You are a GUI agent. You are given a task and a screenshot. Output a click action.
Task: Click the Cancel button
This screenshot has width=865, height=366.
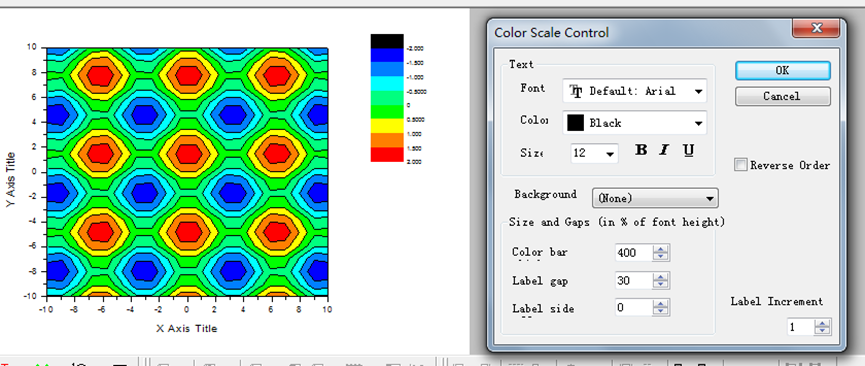point(782,96)
